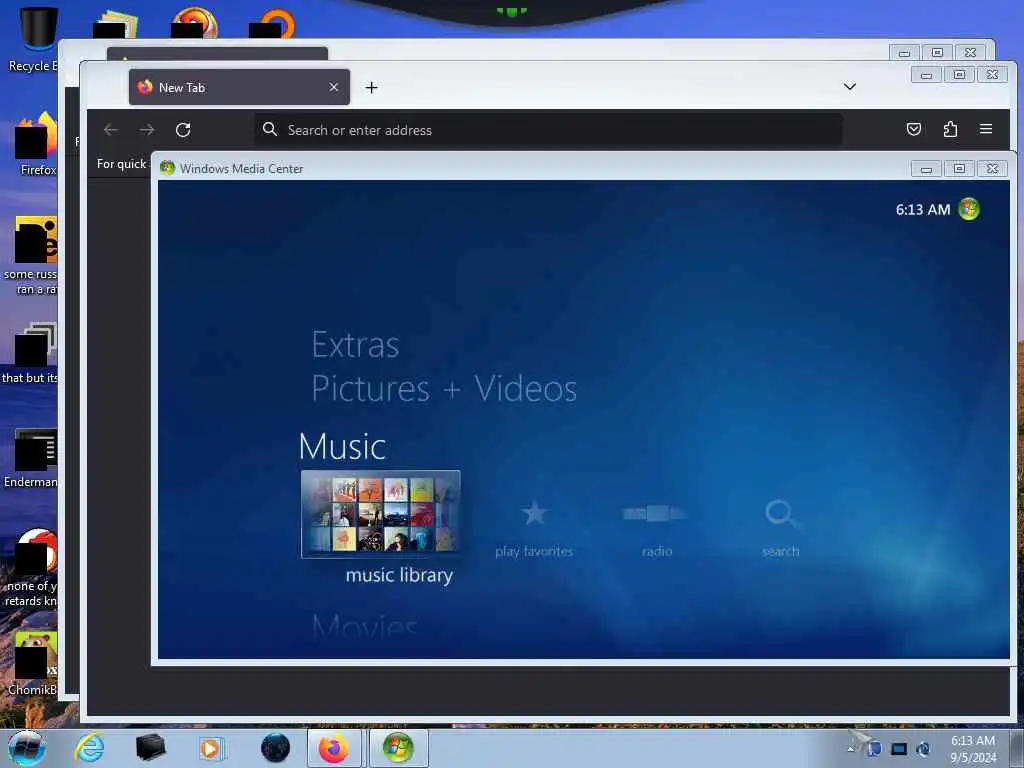
Task: Select the New Tab tab in Firefox
Action: pos(239,87)
